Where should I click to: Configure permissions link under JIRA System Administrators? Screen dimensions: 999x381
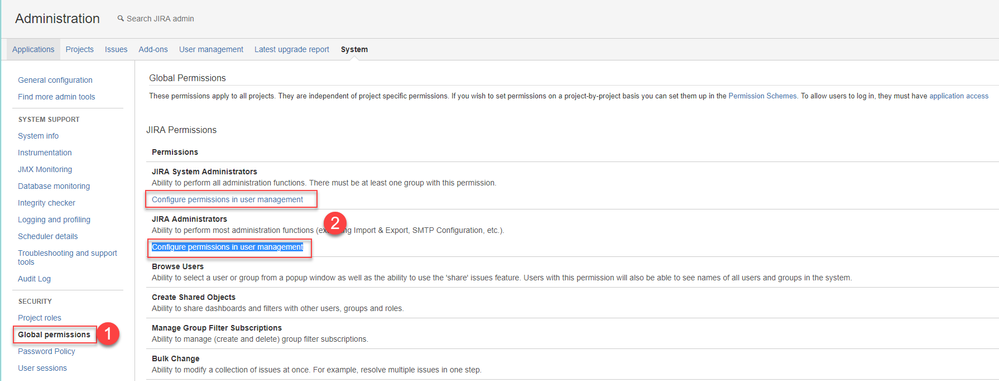click(x=227, y=199)
